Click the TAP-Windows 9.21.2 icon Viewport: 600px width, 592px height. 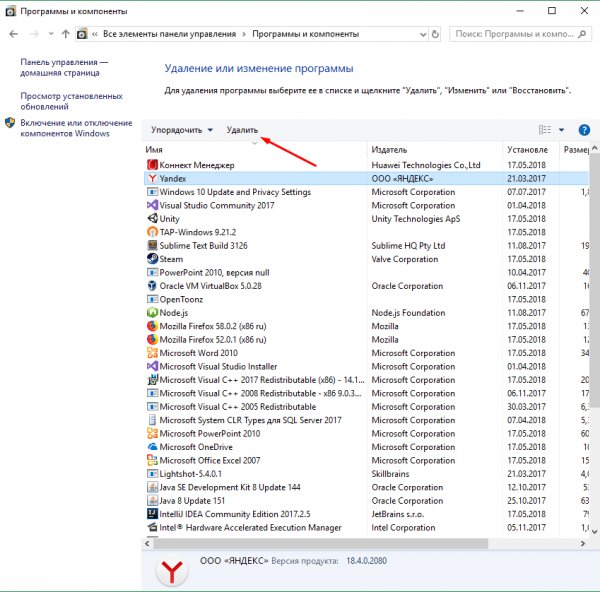point(152,232)
